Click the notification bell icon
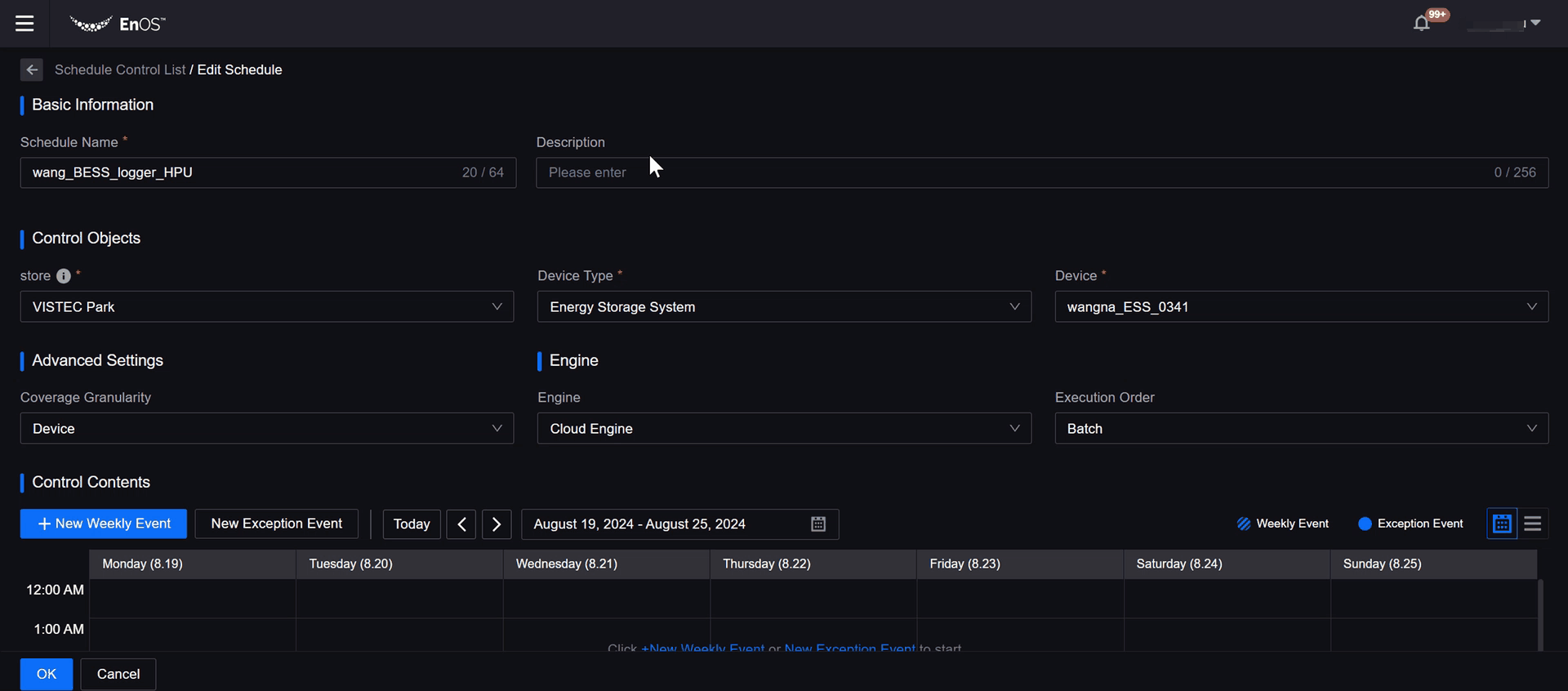Screen dimensions: 1568x691 (1422, 24)
